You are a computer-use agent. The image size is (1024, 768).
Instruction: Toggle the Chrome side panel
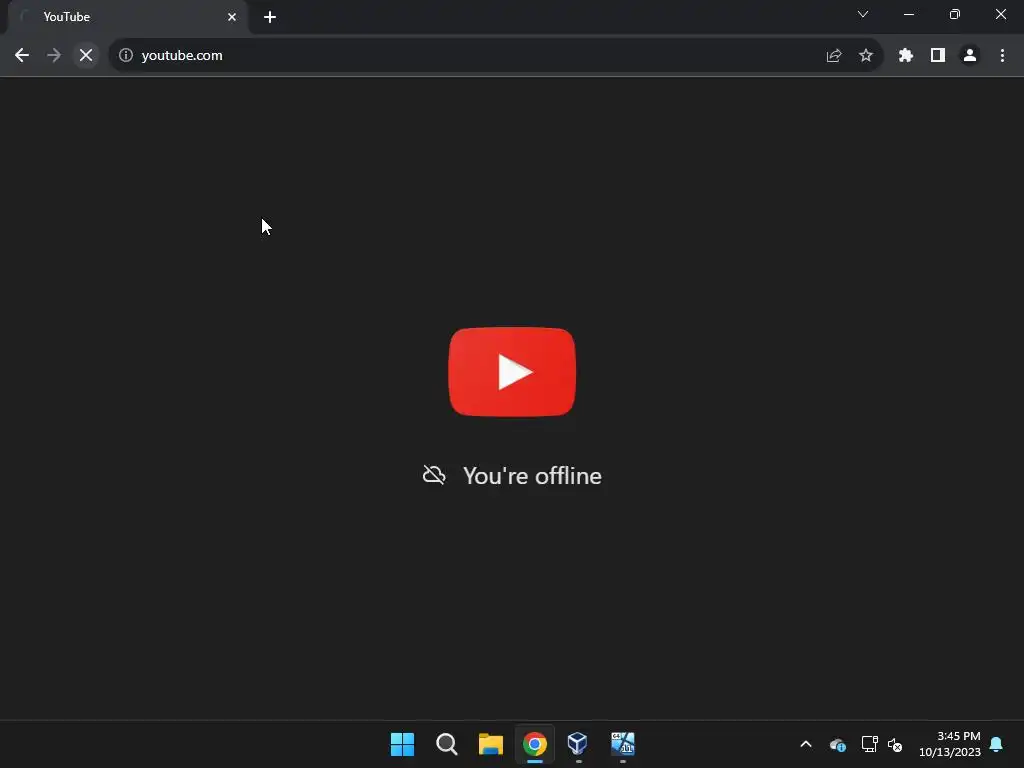[x=938, y=56]
